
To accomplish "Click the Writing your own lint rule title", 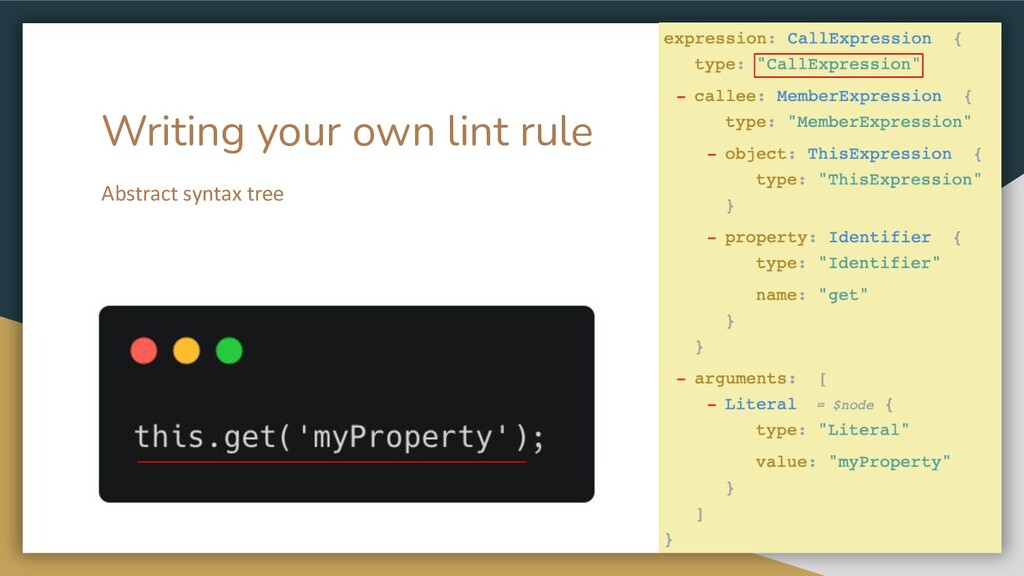I will [347, 133].
